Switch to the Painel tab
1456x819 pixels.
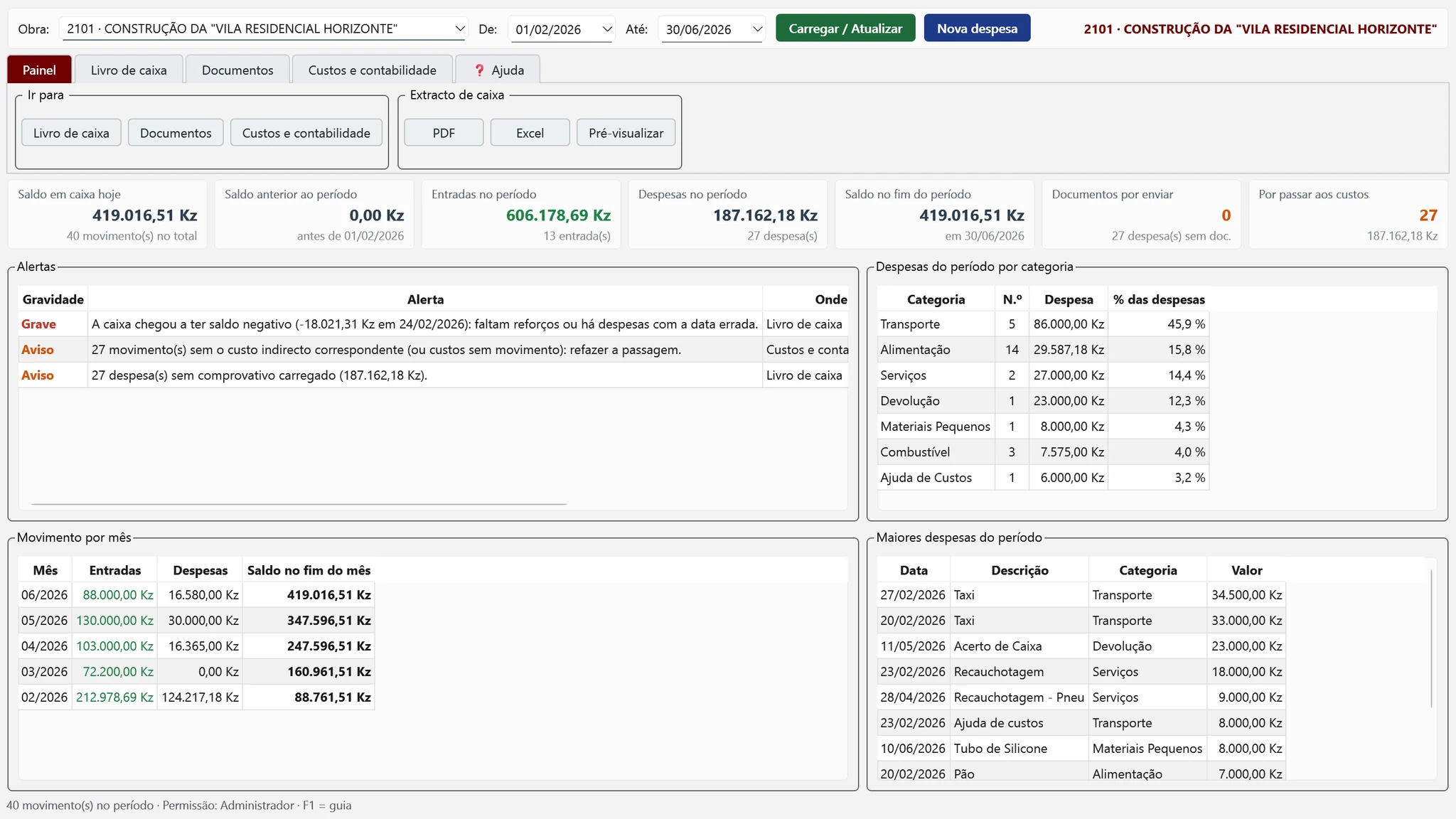pyautogui.click(x=39, y=70)
